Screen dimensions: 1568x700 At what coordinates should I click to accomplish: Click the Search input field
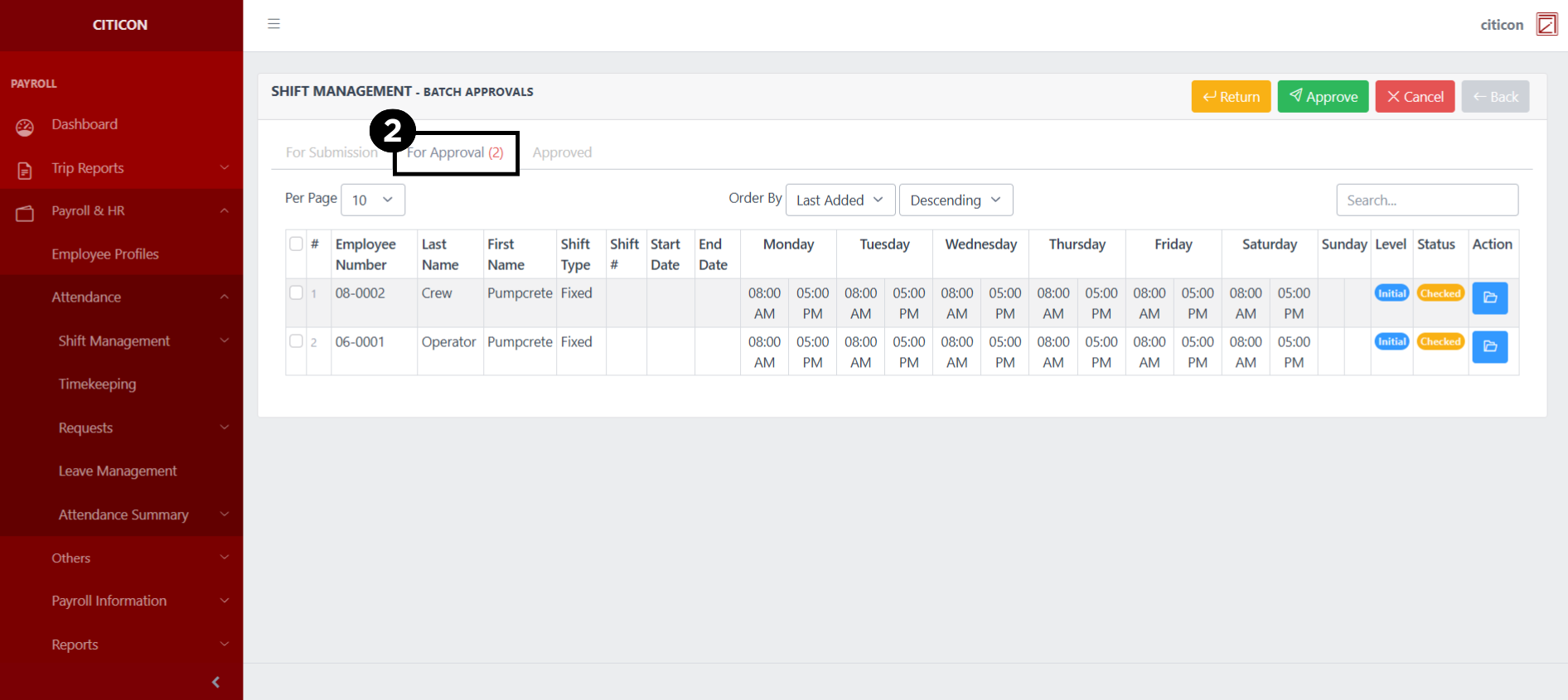pos(1426,200)
